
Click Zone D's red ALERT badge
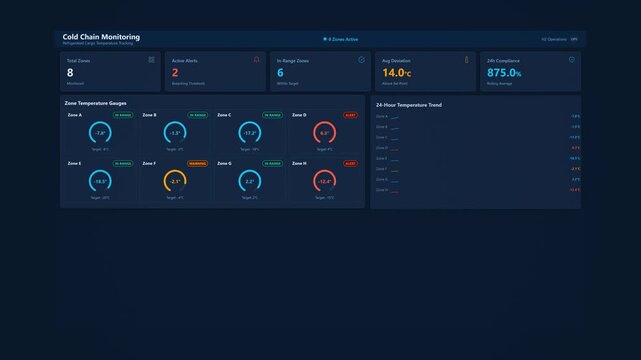pos(350,115)
